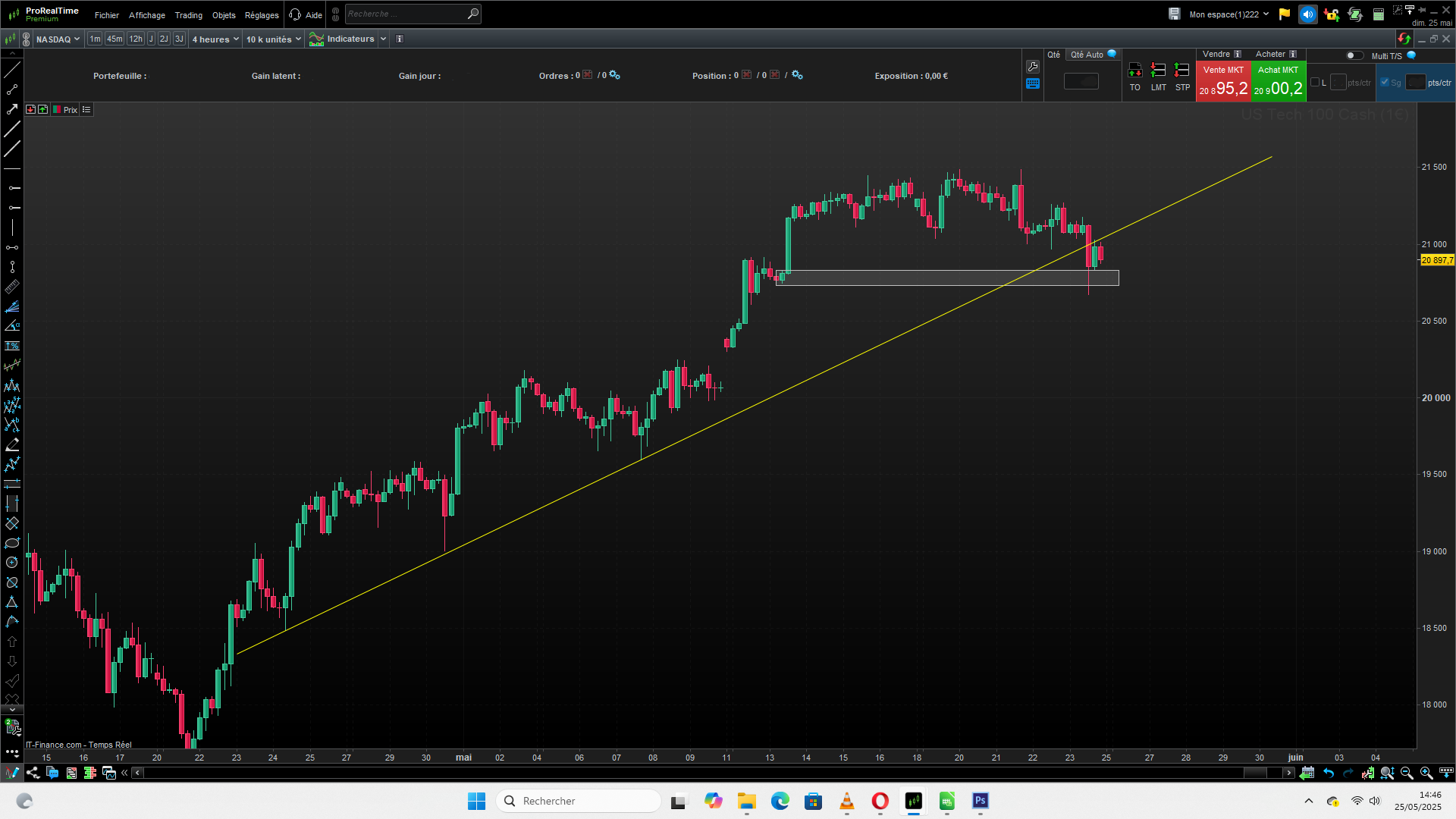
Task: Click the LMT limit order icon
Action: (x=1158, y=71)
